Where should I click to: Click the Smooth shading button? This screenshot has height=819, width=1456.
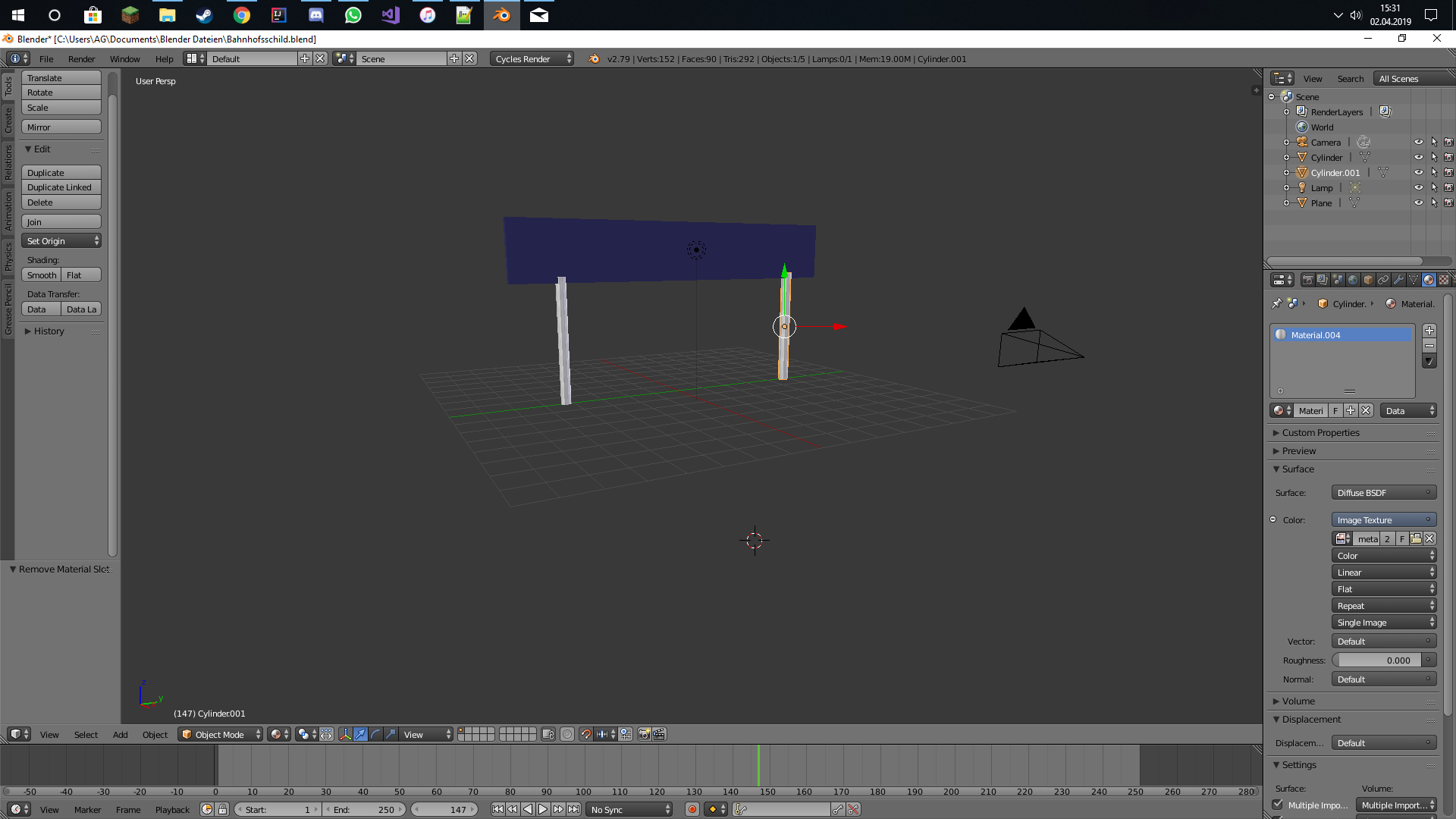tap(42, 275)
